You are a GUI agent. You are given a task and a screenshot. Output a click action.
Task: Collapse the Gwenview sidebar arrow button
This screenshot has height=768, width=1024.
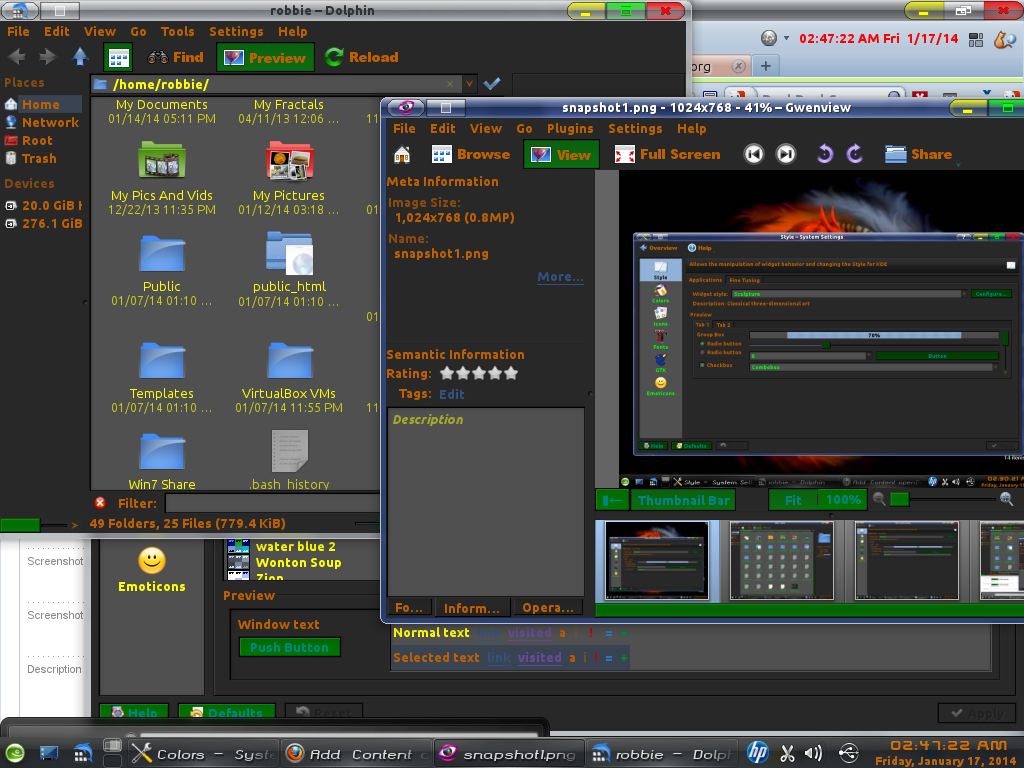click(613, 500)
